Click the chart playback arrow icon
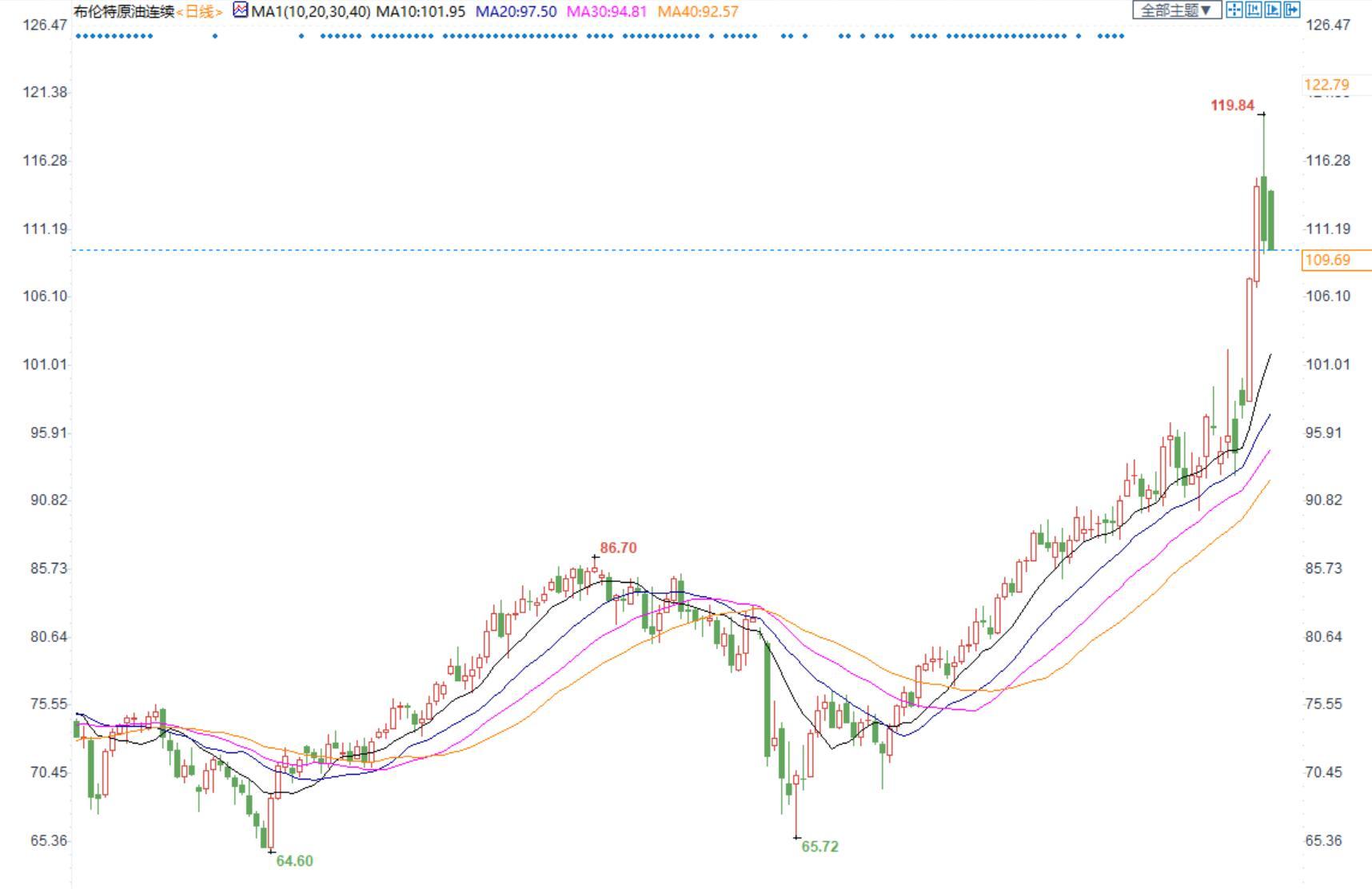 click(x=1272, y=10)
